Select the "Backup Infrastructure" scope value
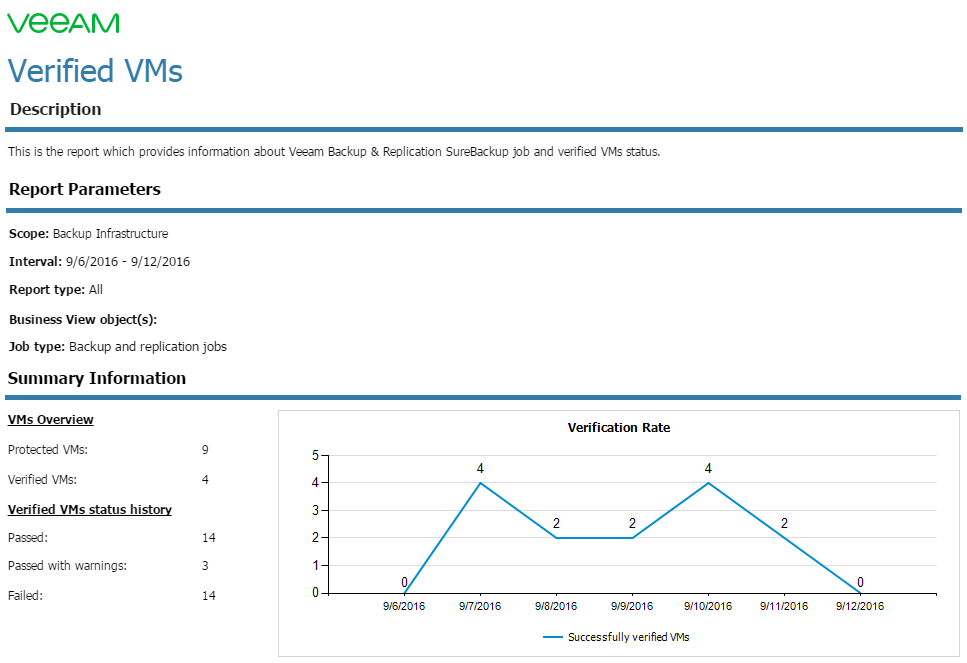This screenshot has width=967, height=663. point(110,234)
